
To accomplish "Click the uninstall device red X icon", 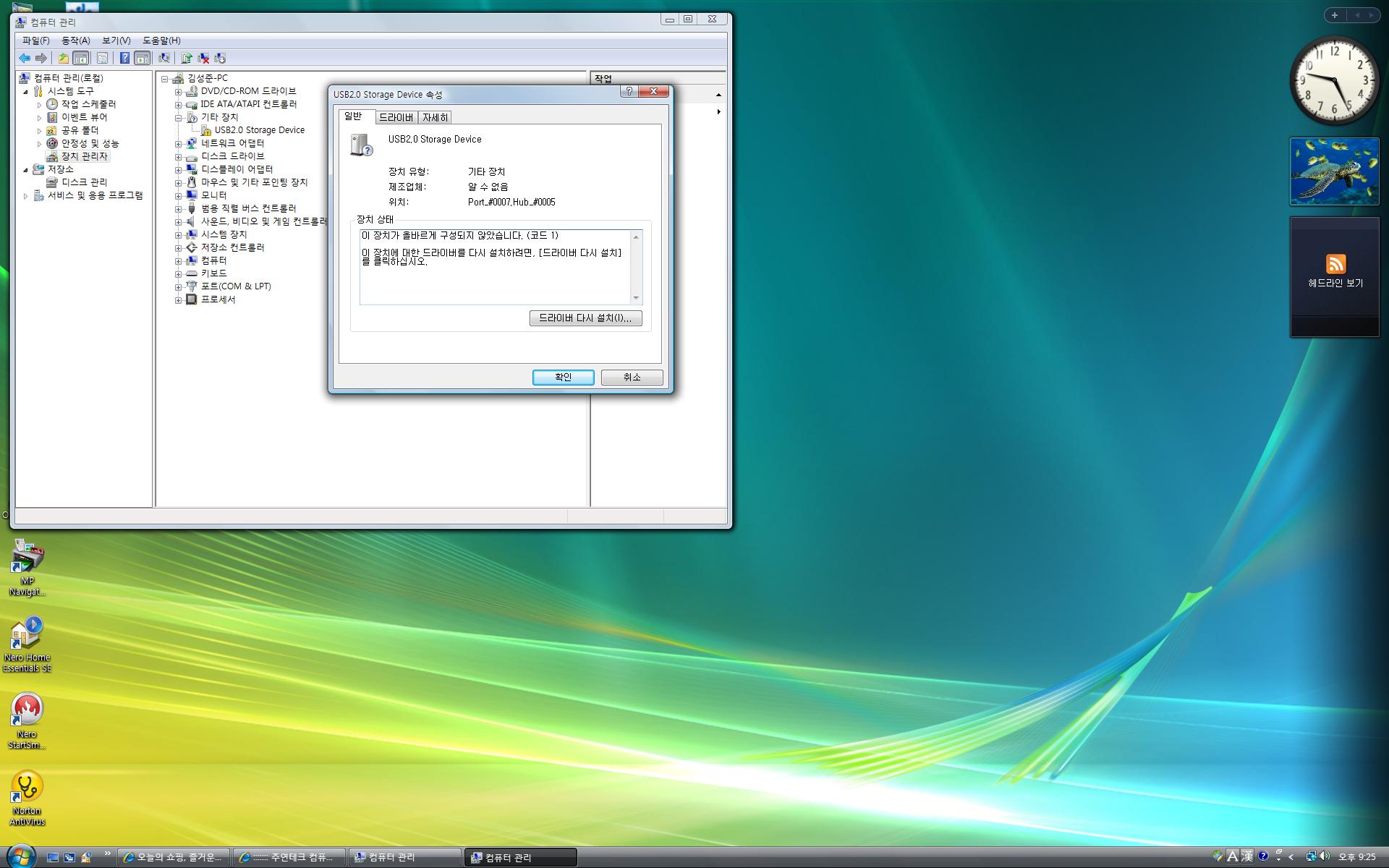I will pos(203,59).
